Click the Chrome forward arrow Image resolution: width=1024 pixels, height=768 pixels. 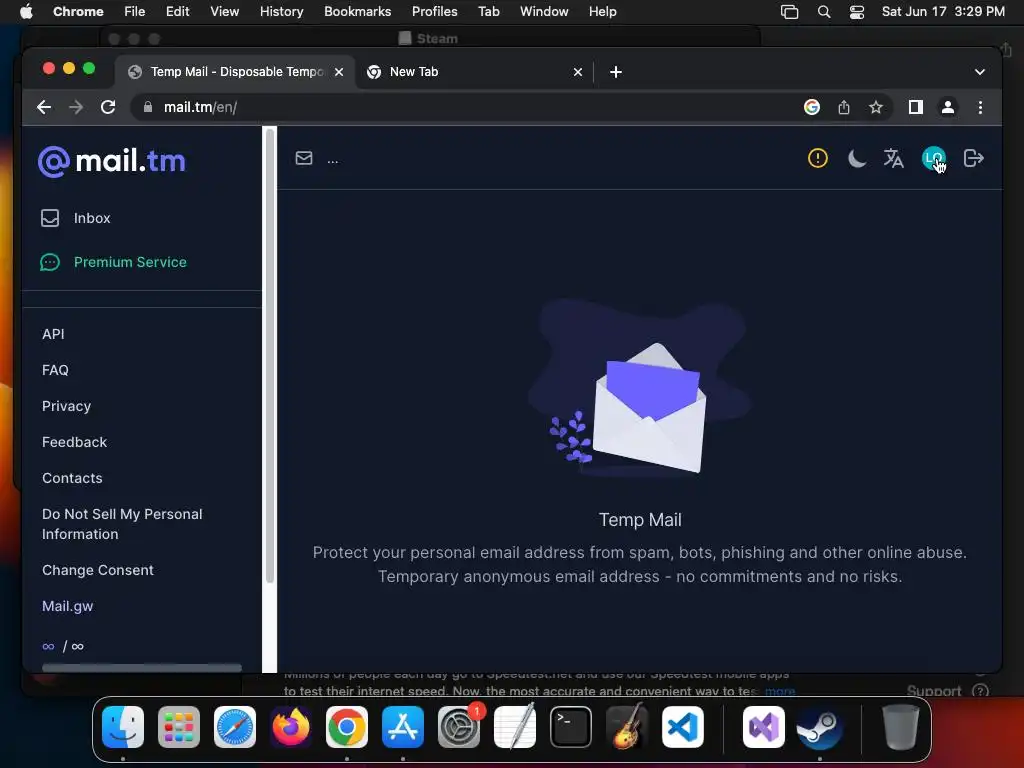pyautogui.click(x=76, y=107)
